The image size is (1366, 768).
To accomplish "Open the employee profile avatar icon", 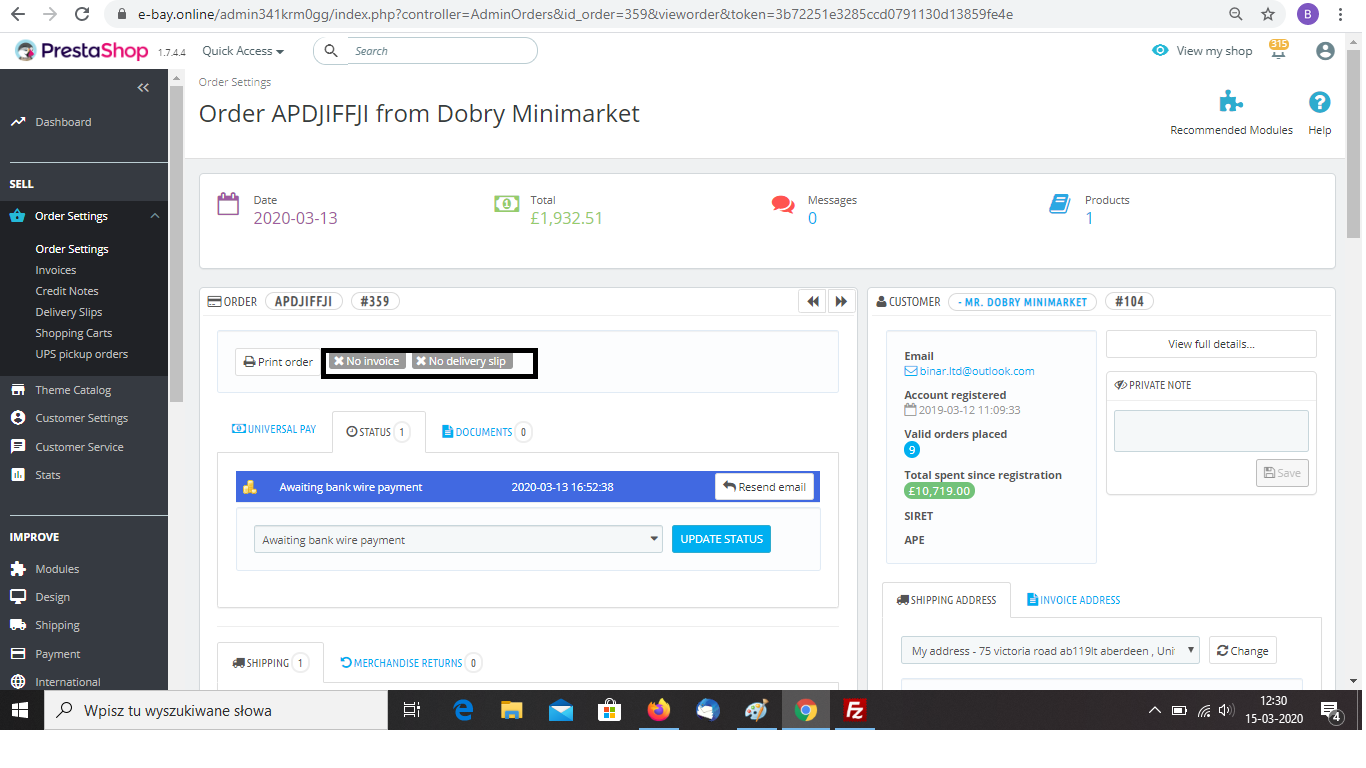I will point(1325,51).
